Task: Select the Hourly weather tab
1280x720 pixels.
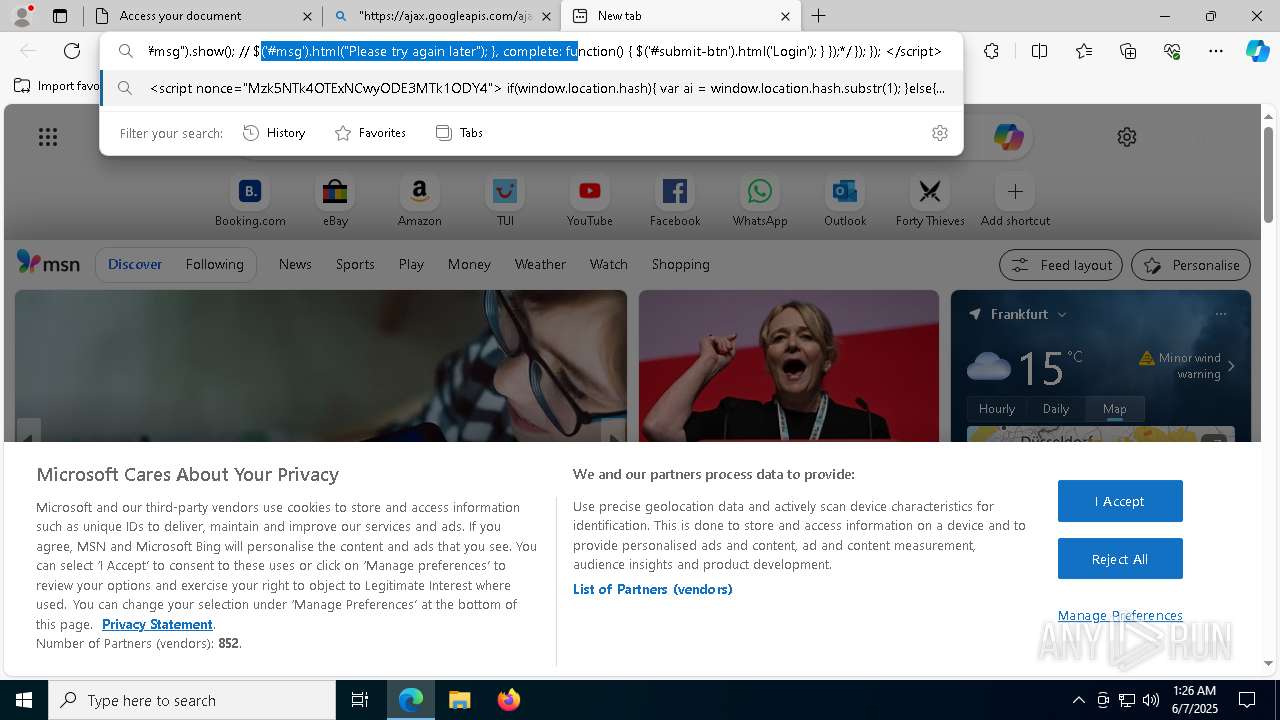Action: click(997, 409)
